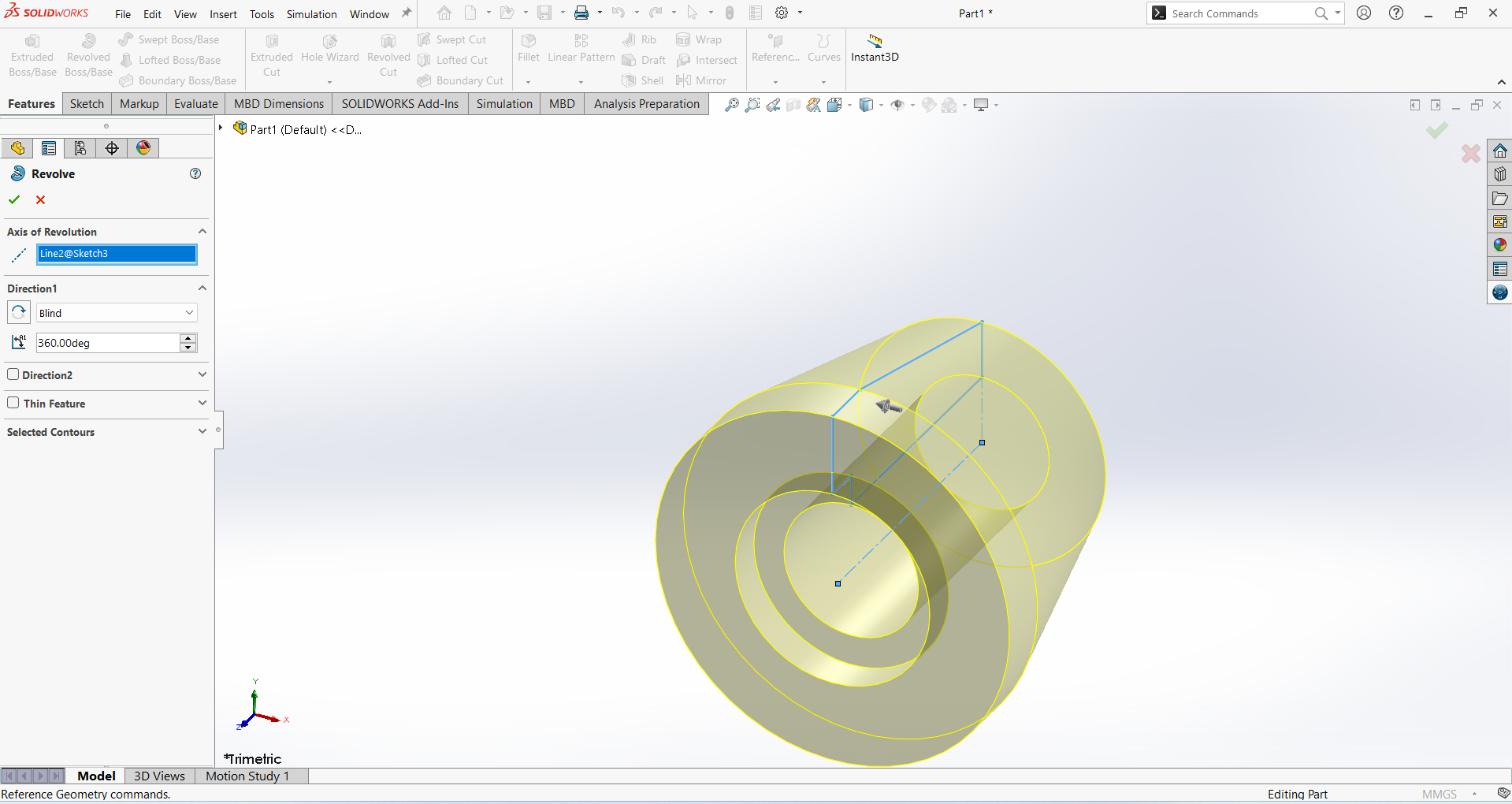This screenshot has height=804, width=1512.
Task: Accept the Revolve feature with green checkmark
Action: tap(14, 199)
